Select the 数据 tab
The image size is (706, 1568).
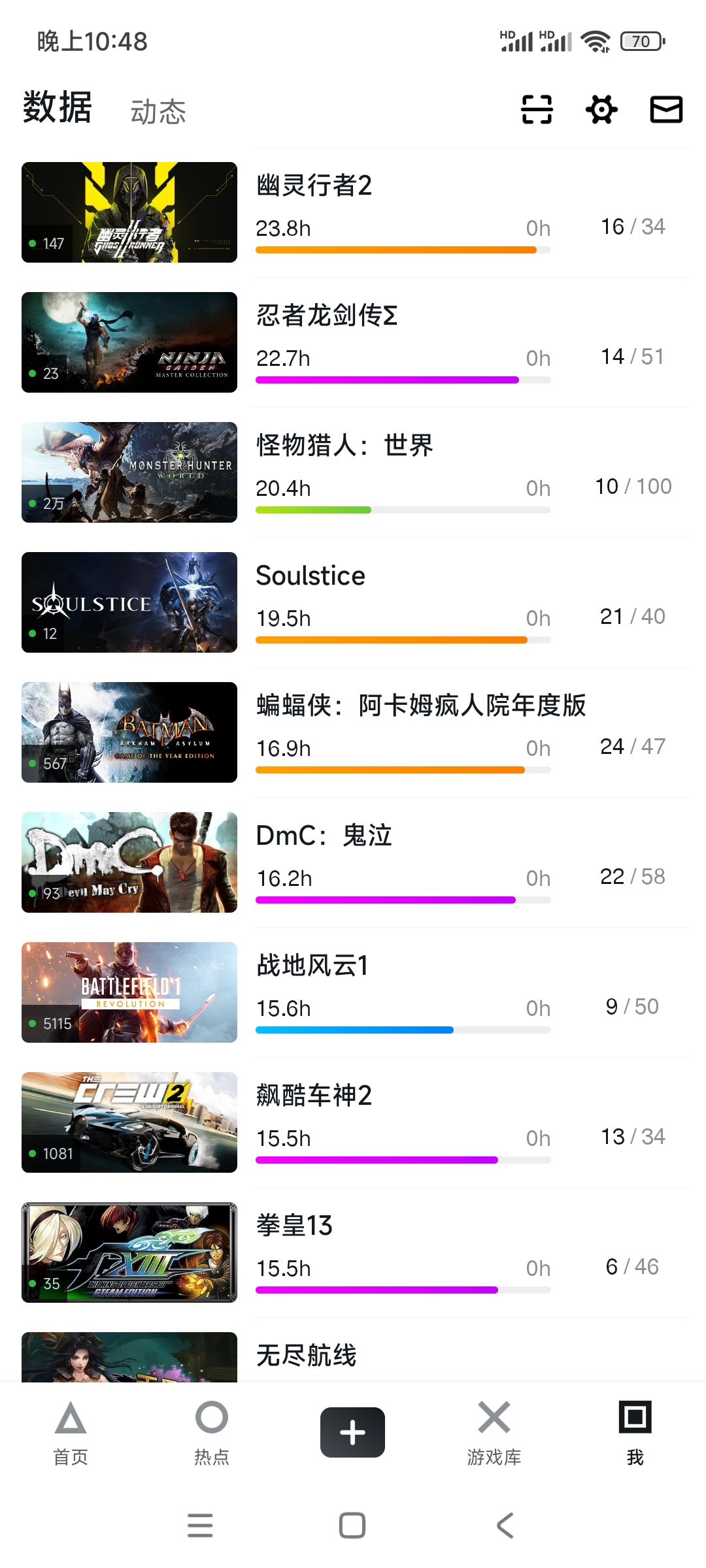[x=58, y=108]
